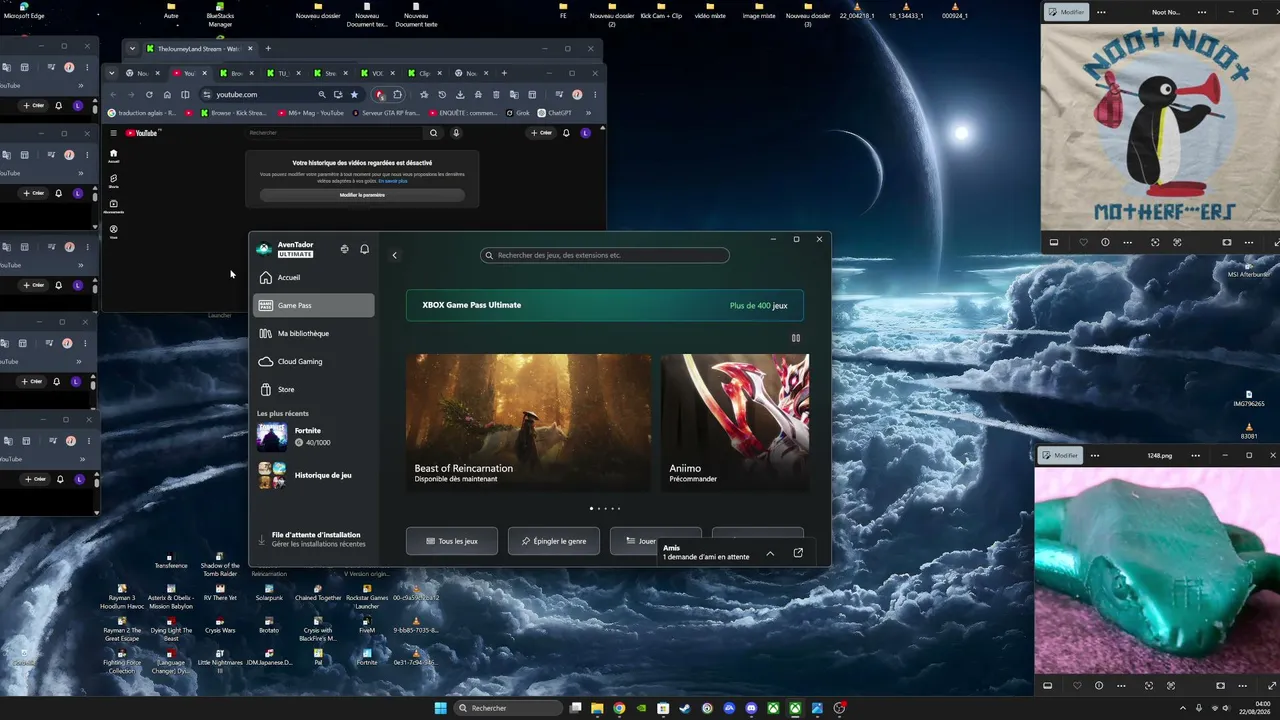
Task: Expand the Amis friends panel chevron
Action: coord(770,553)
